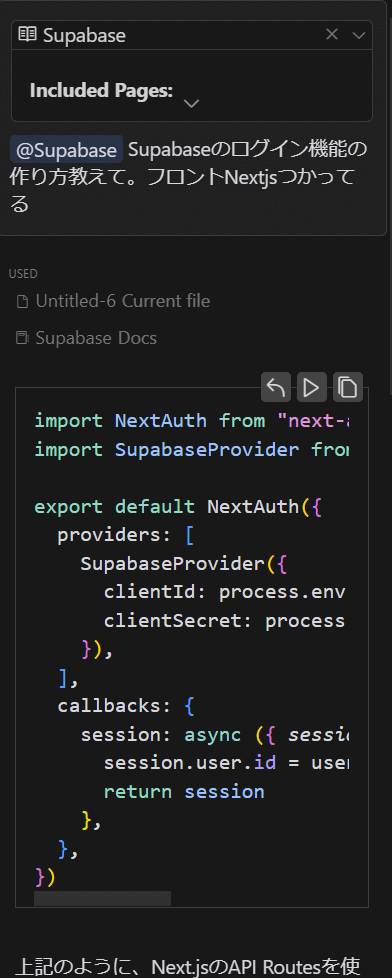The height and width of the screenshot is (978, 392).
Task: Click the Included Pages: label
Action: (x=101, y=90)
